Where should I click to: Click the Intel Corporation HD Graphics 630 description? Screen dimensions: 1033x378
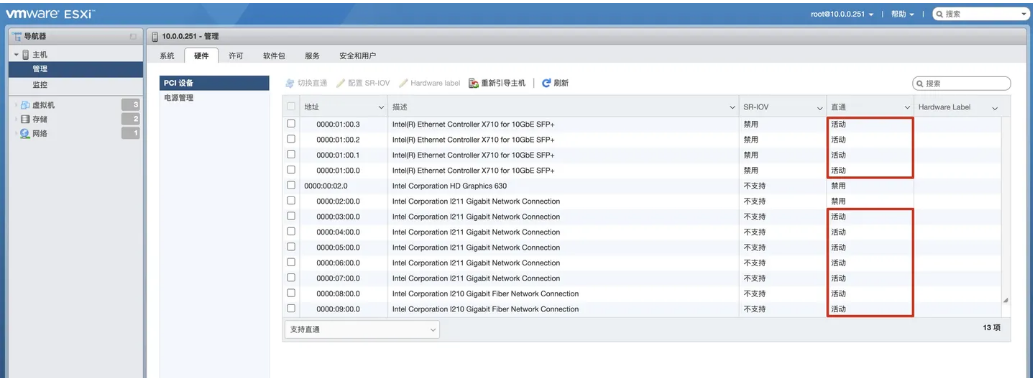point(449,186)
